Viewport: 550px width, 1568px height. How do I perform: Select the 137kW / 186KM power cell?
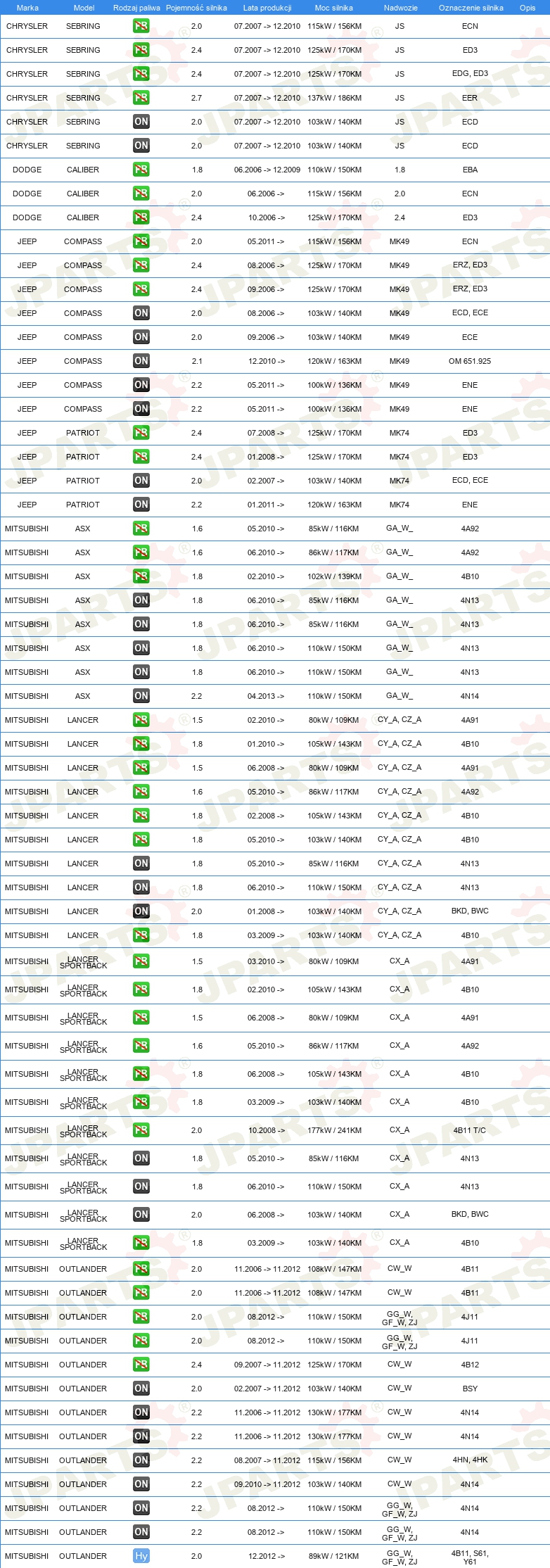point(334,98)
